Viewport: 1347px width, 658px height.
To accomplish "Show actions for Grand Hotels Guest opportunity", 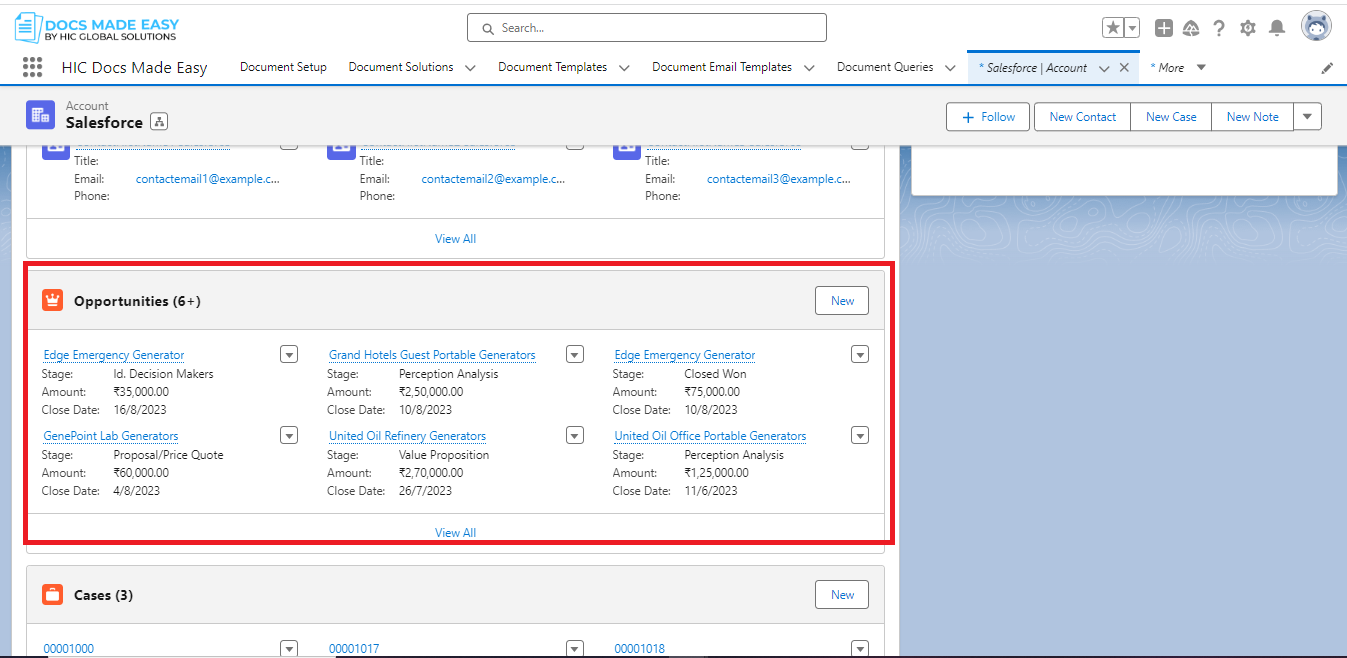I will [575, 354].
